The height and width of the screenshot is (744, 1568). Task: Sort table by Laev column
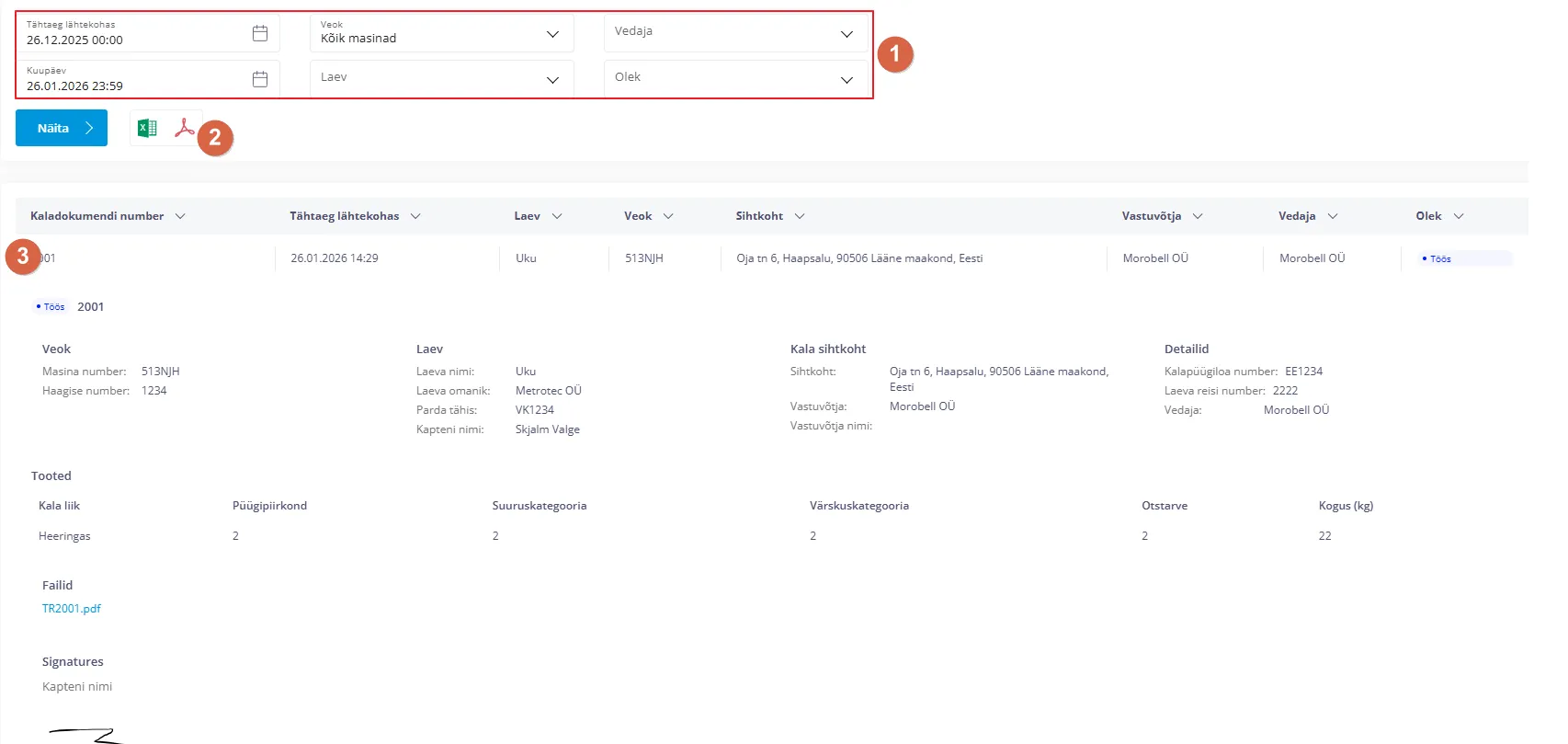tap(528, 216)
